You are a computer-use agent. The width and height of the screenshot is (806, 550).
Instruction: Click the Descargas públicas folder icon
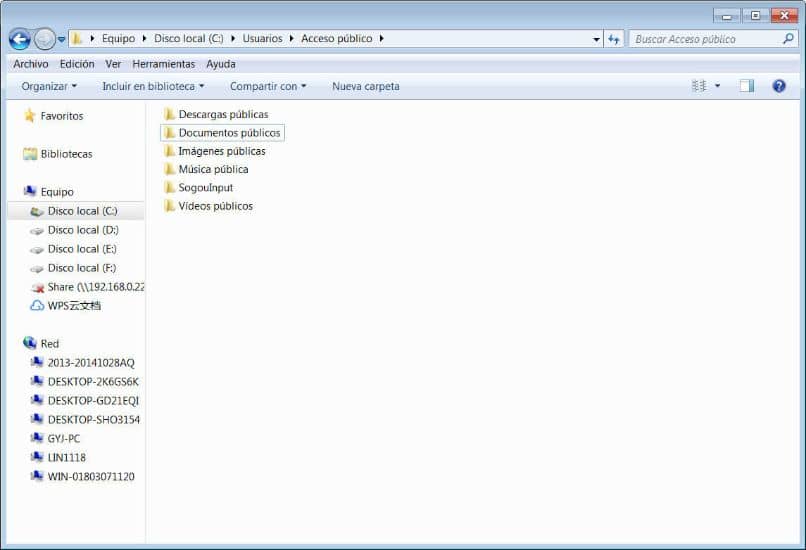tap(169, 114)
